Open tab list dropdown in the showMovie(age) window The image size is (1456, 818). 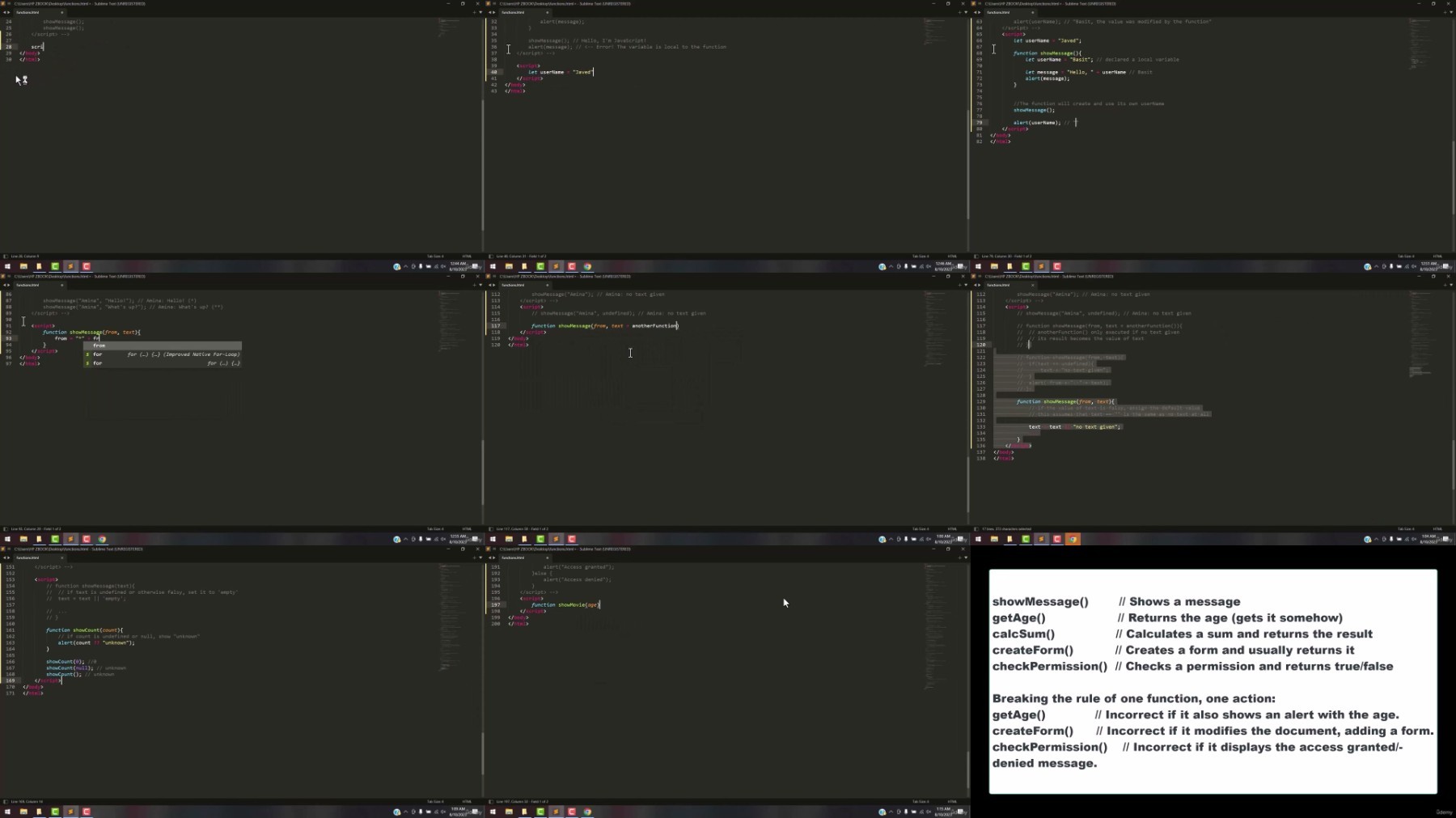point(965,557)
